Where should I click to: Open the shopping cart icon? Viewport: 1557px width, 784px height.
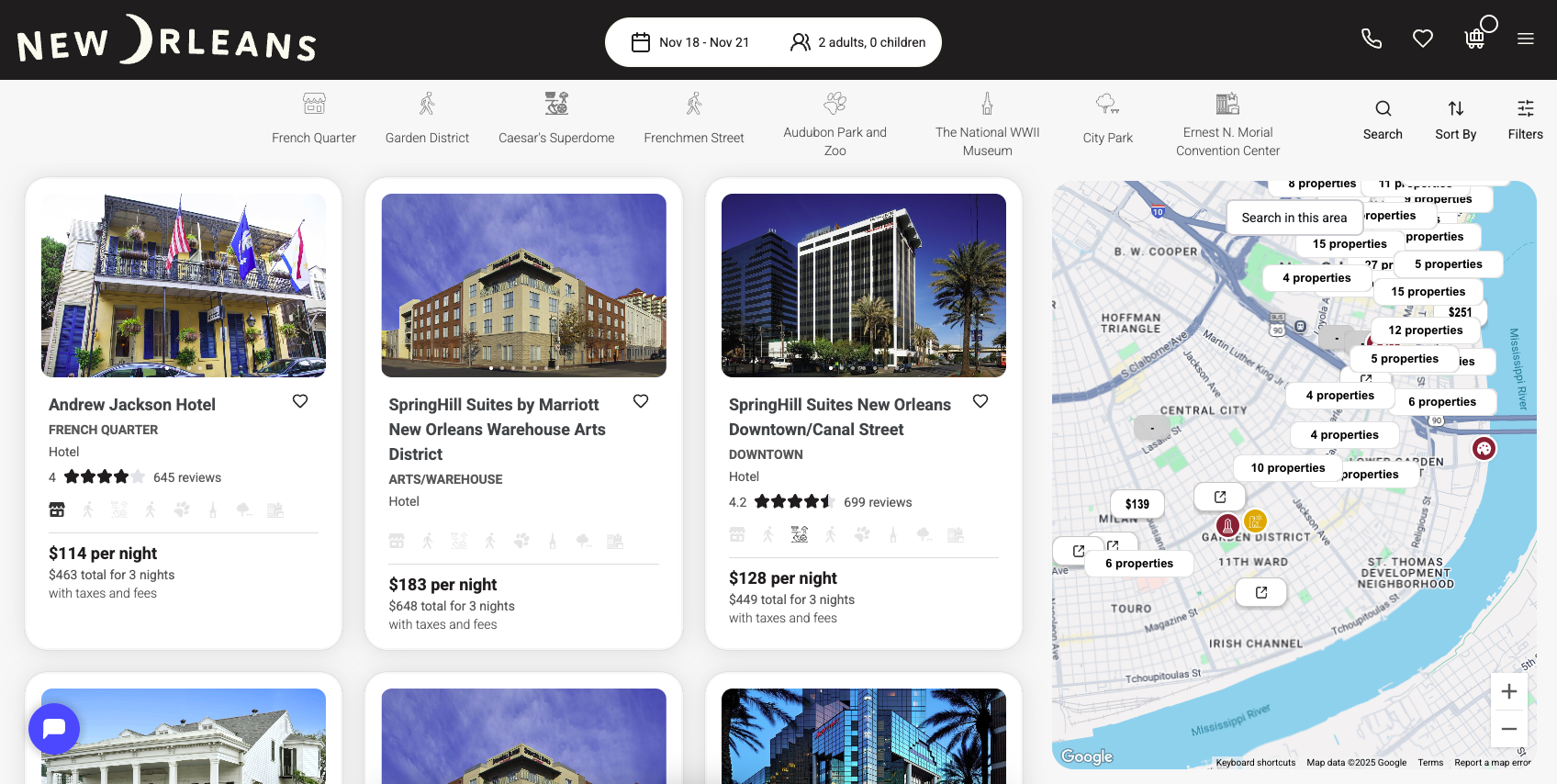click(x=1474, y=39)
